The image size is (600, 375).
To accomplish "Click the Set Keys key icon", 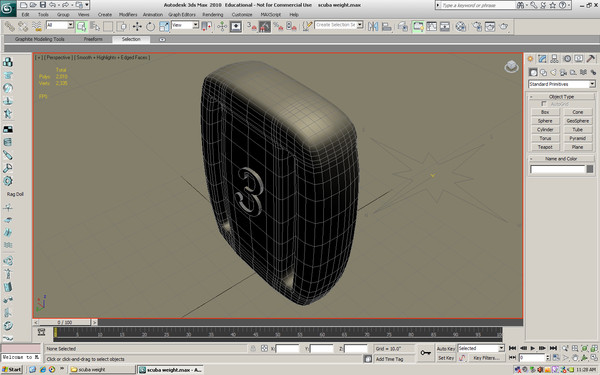I will point(426,353).
